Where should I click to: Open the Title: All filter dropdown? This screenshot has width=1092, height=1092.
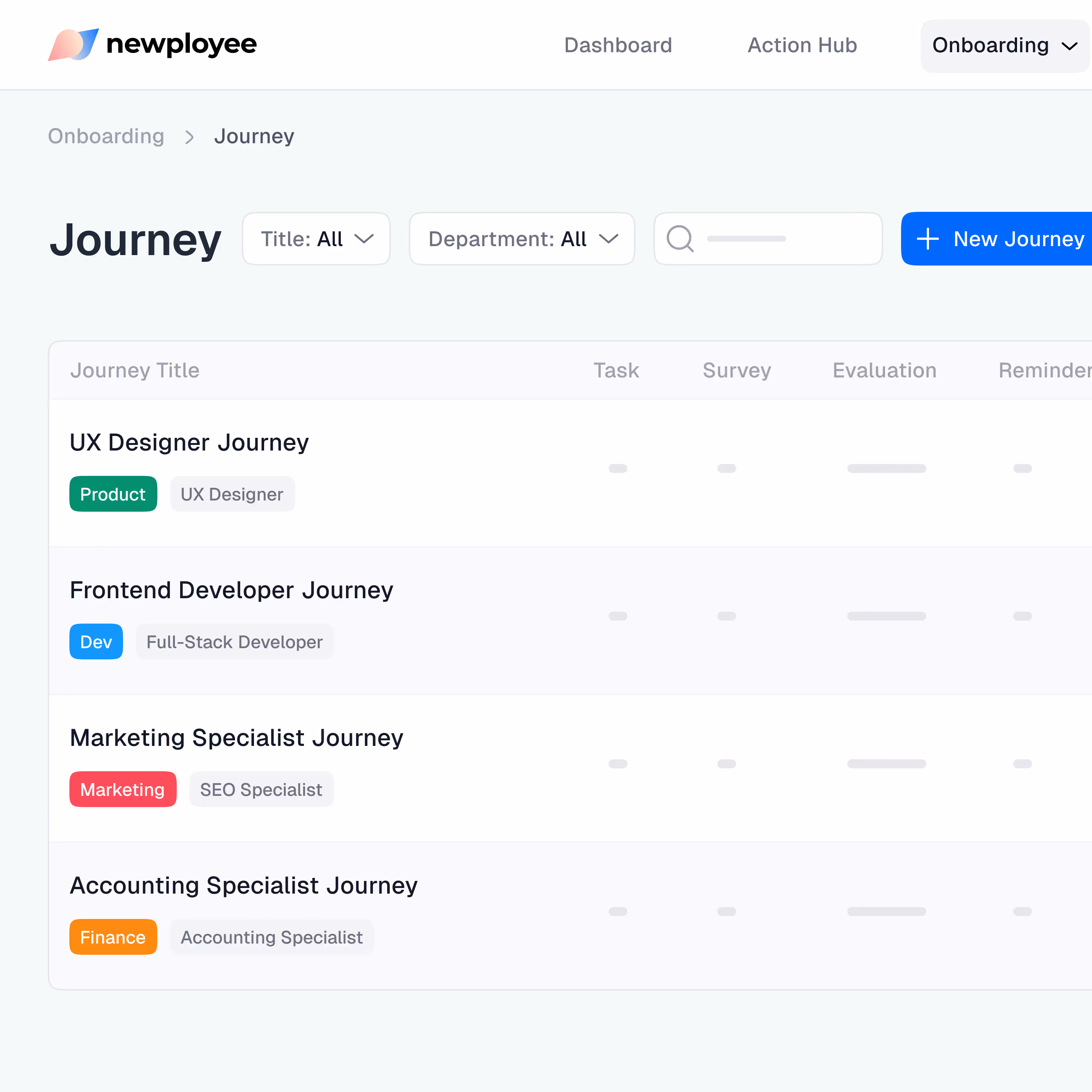click(x=316, y=239)
